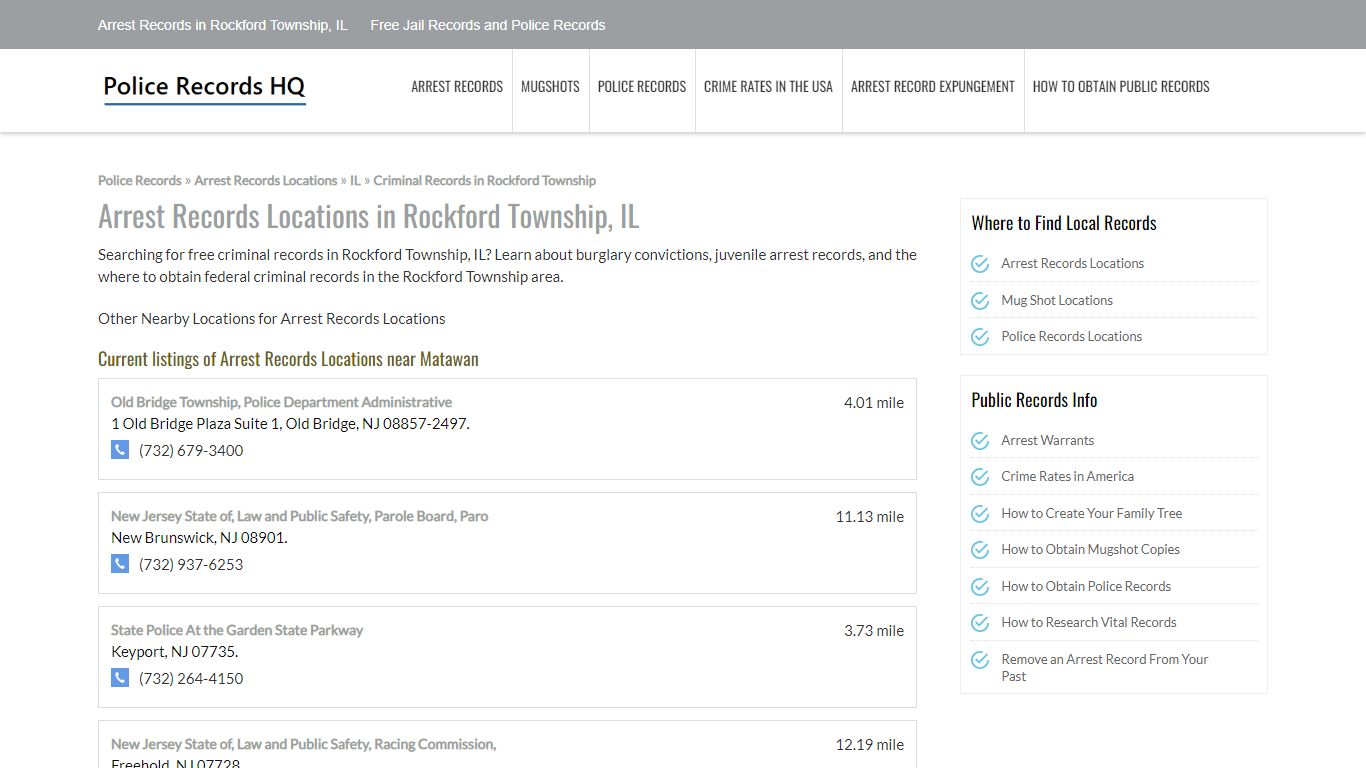
Task: Click the Police Records HQ logo
Action: click(204, 88)
